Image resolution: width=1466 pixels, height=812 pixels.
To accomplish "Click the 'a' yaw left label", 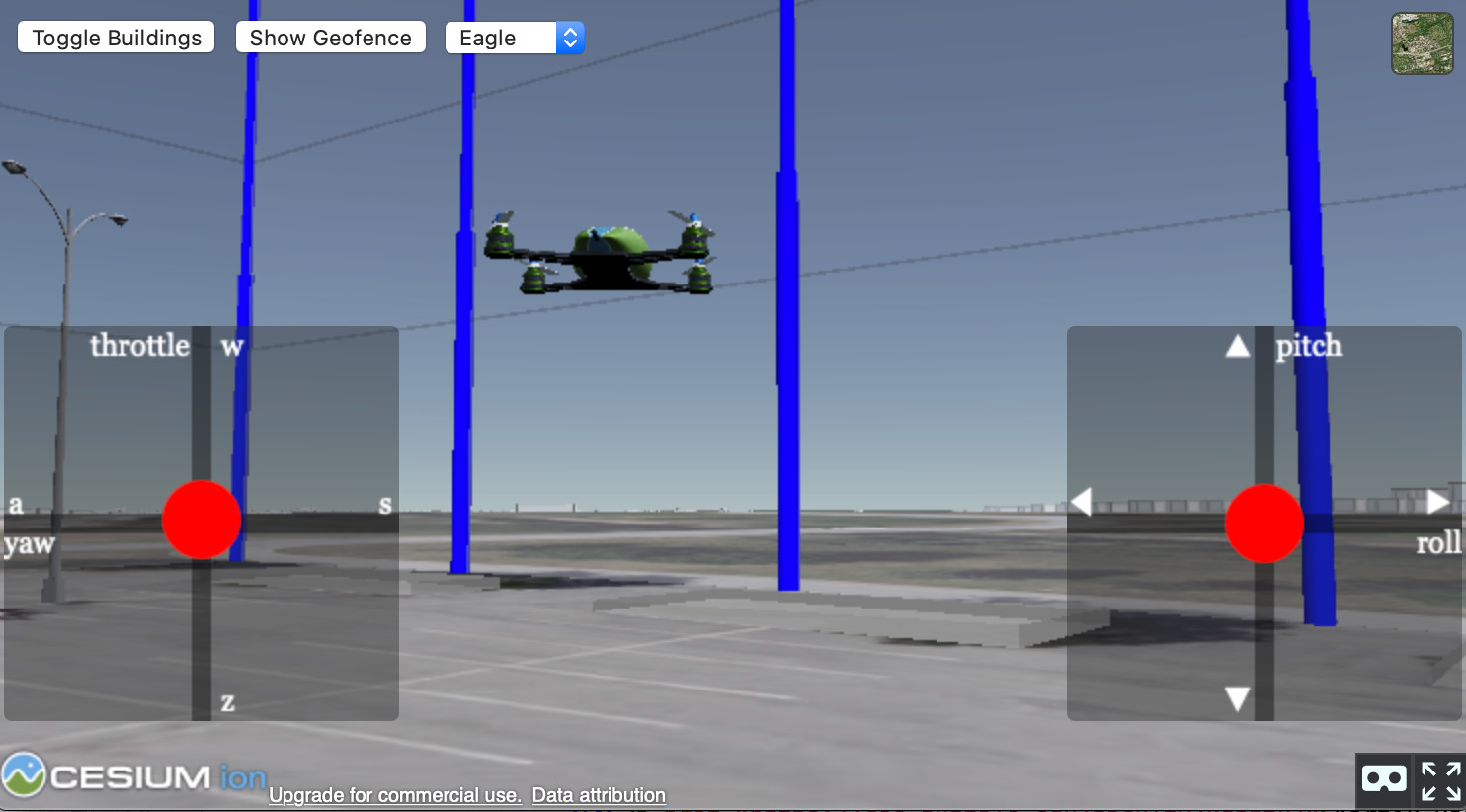I will coord(16,505).
